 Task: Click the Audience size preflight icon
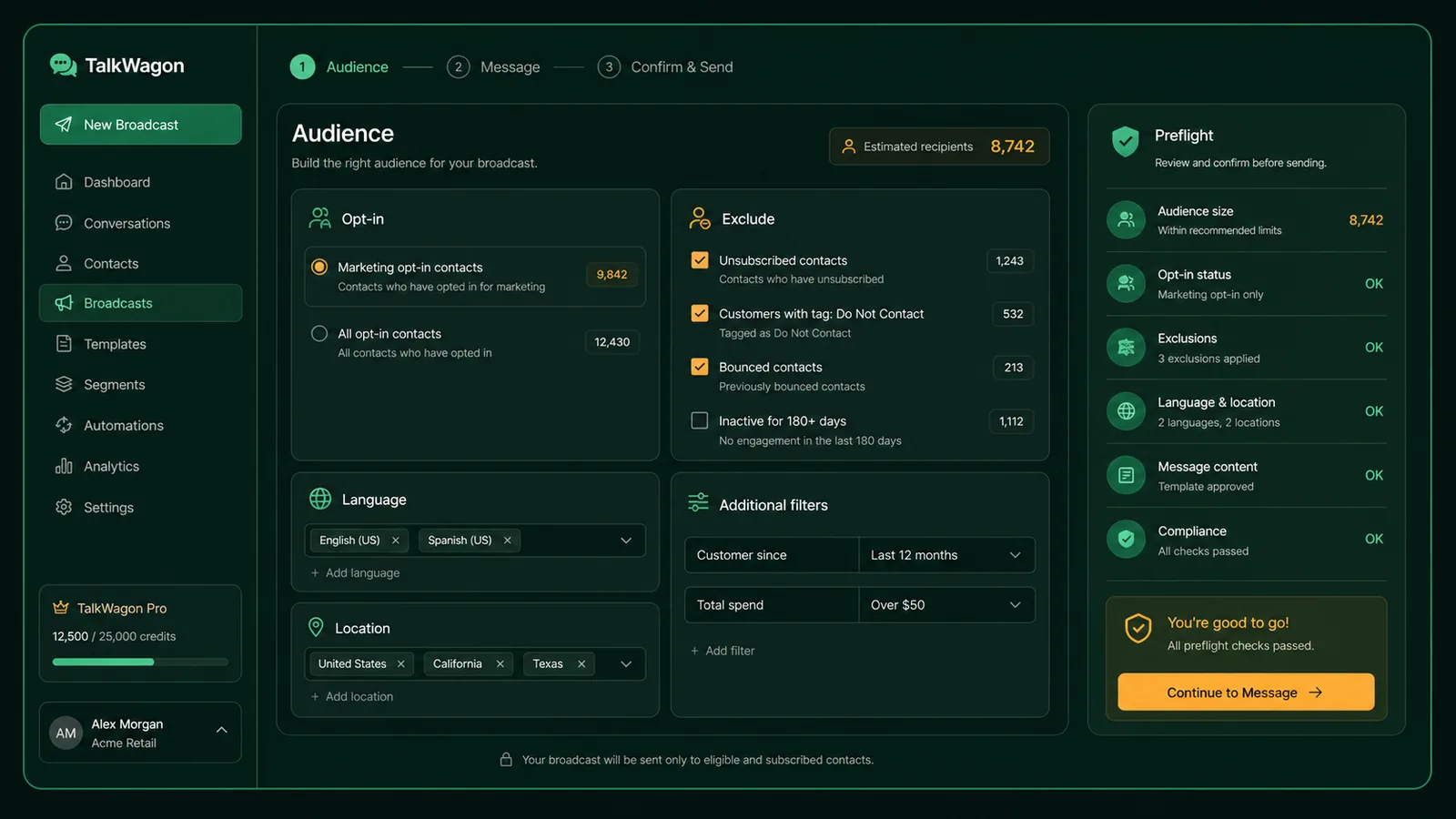point(1126,219)
